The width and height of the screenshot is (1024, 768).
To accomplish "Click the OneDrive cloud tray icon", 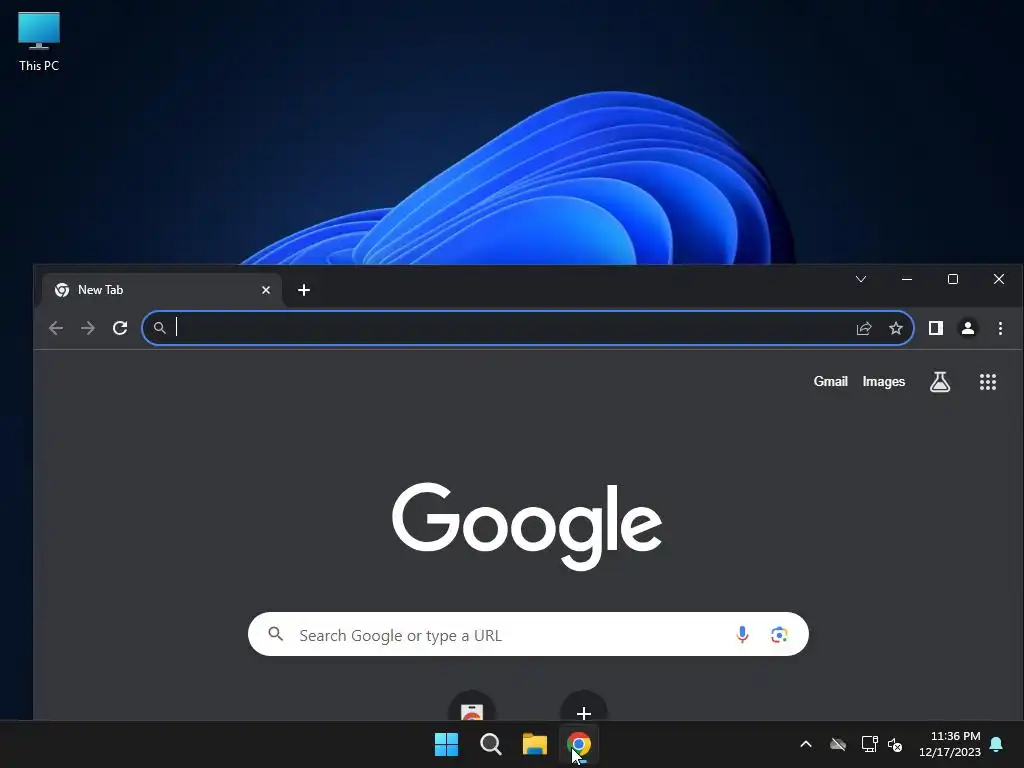I will point(838,744).
